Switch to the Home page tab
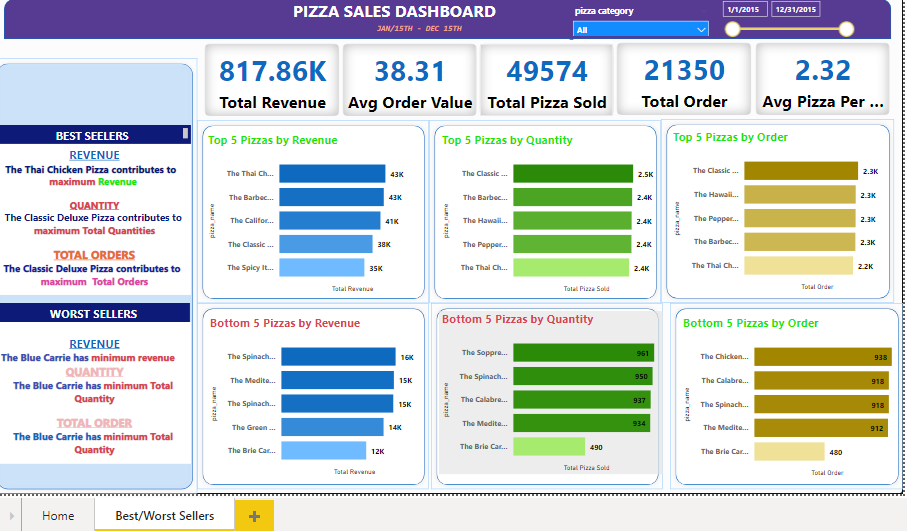 58,516
